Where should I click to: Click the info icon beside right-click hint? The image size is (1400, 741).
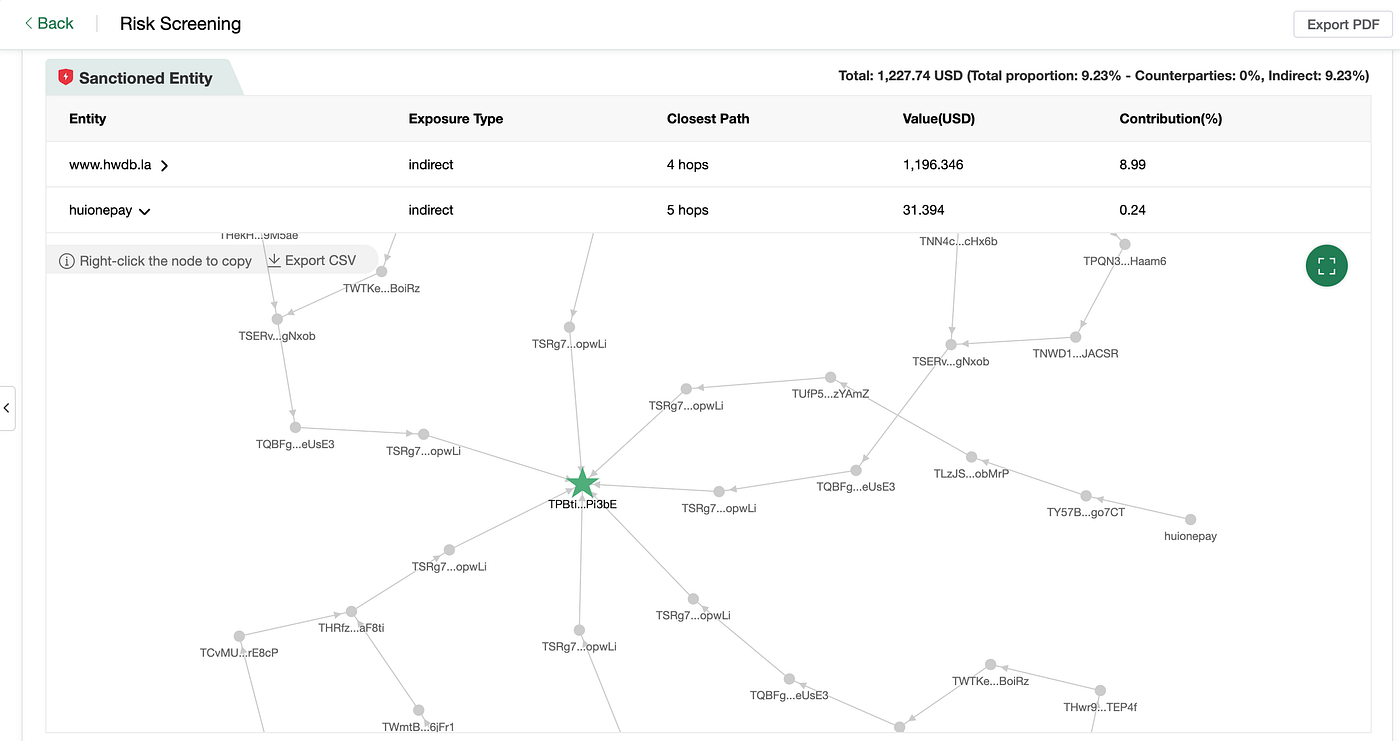coord(67,261)
